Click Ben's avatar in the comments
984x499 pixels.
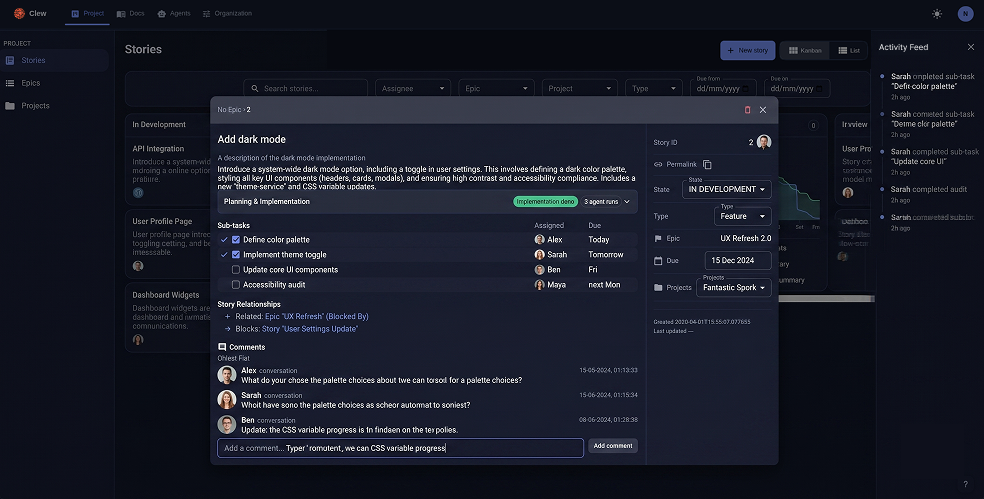pos(227,424)
